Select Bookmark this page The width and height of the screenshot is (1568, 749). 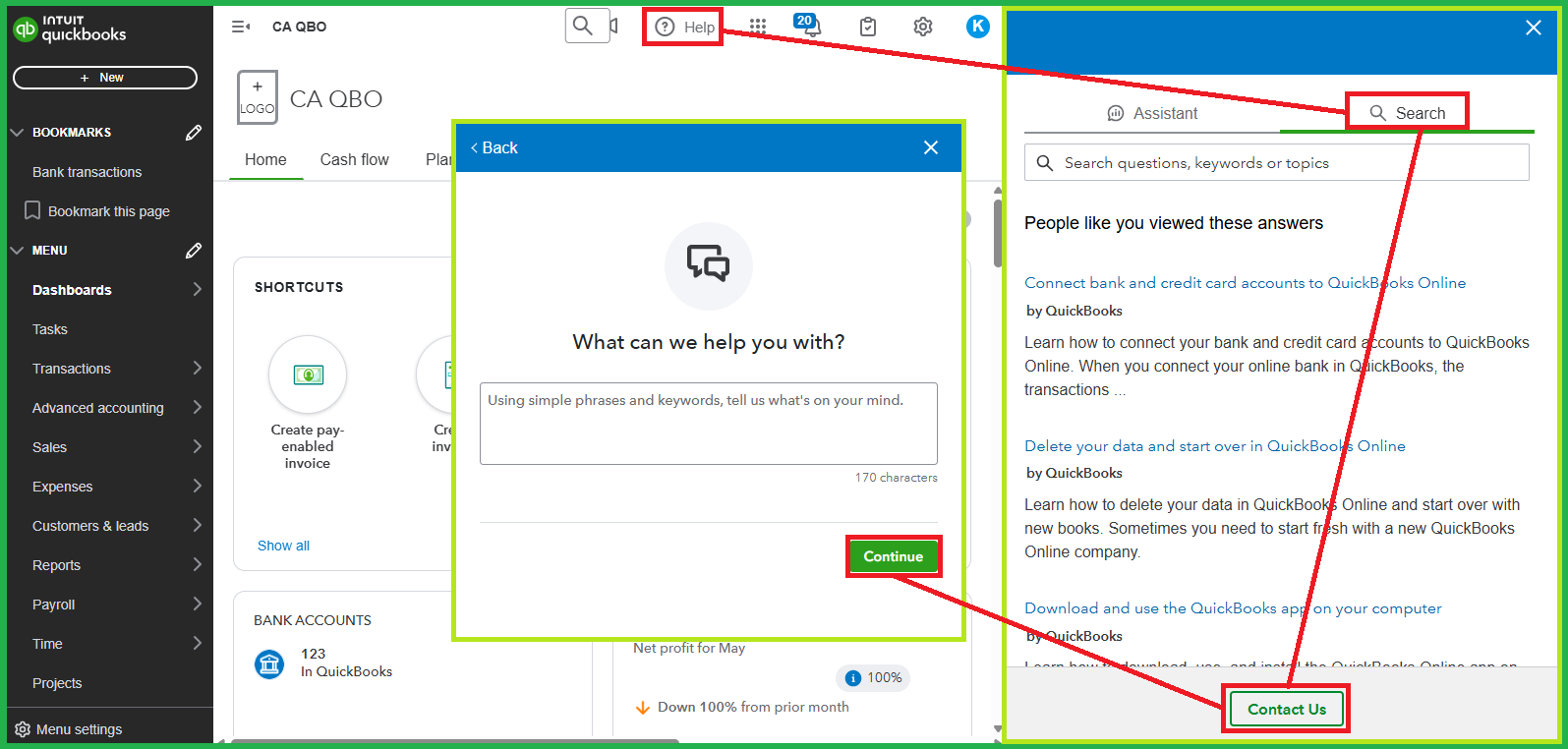tap(96, 211)
